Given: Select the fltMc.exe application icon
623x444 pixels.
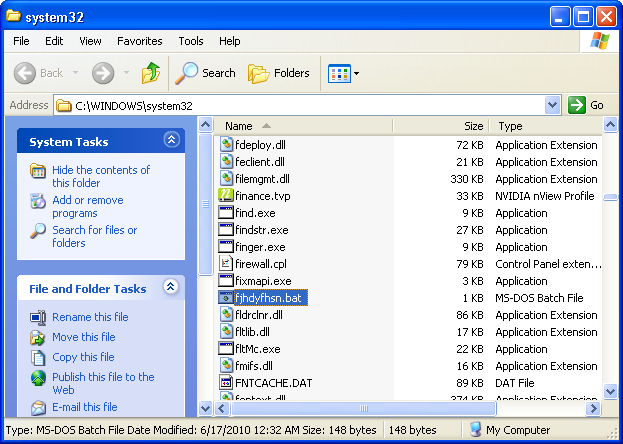Looking at the screenshot, I should [x=226, y=349].
